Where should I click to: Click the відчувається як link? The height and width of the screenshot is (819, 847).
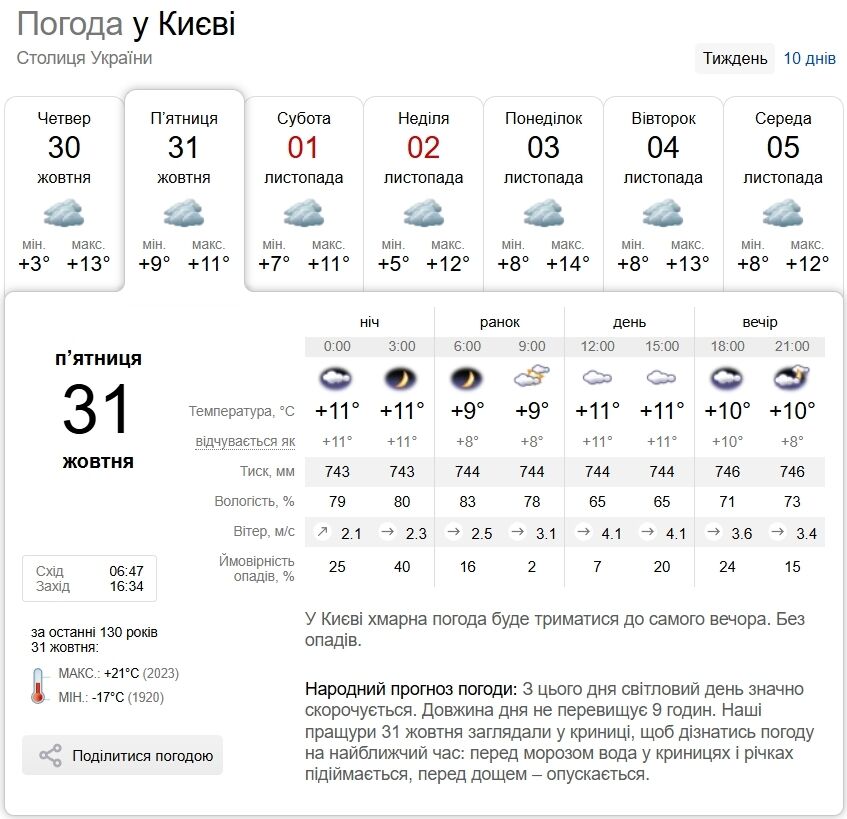245,441
